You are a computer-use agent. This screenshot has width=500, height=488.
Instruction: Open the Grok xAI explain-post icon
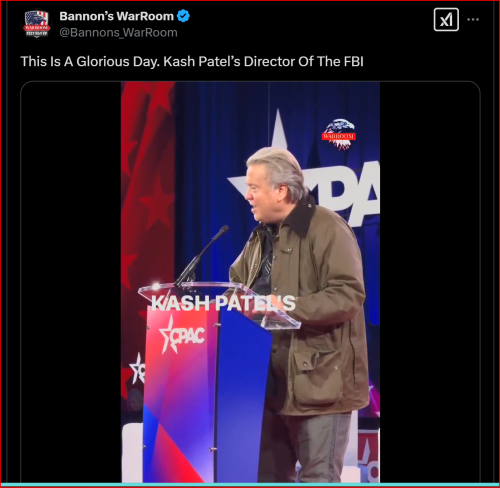(446, 20)
